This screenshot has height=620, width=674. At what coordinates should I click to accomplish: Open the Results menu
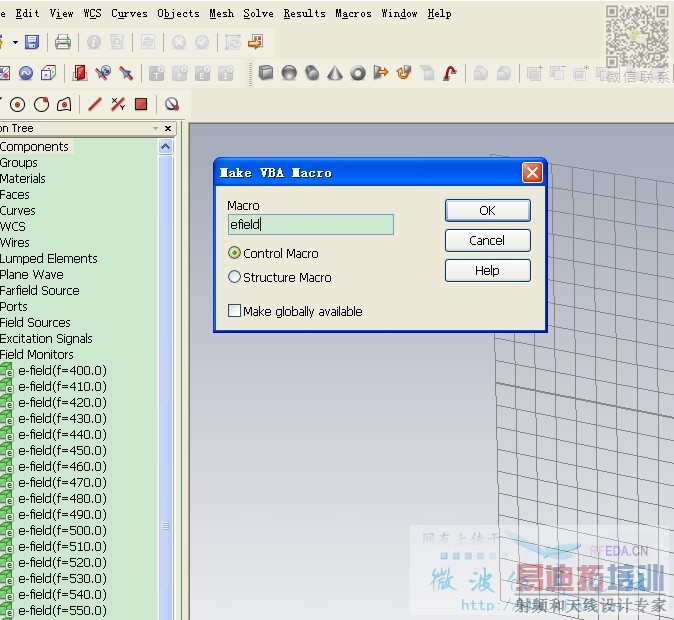coord(305,13)
